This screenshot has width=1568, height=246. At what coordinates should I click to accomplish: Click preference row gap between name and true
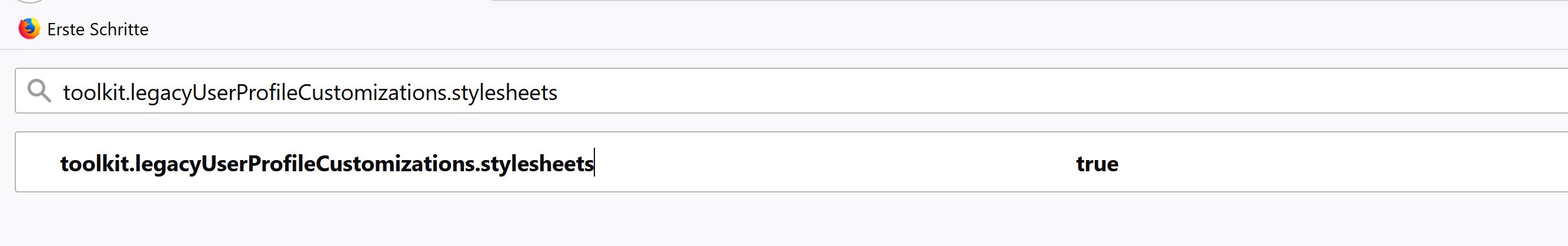click(822, 164)
